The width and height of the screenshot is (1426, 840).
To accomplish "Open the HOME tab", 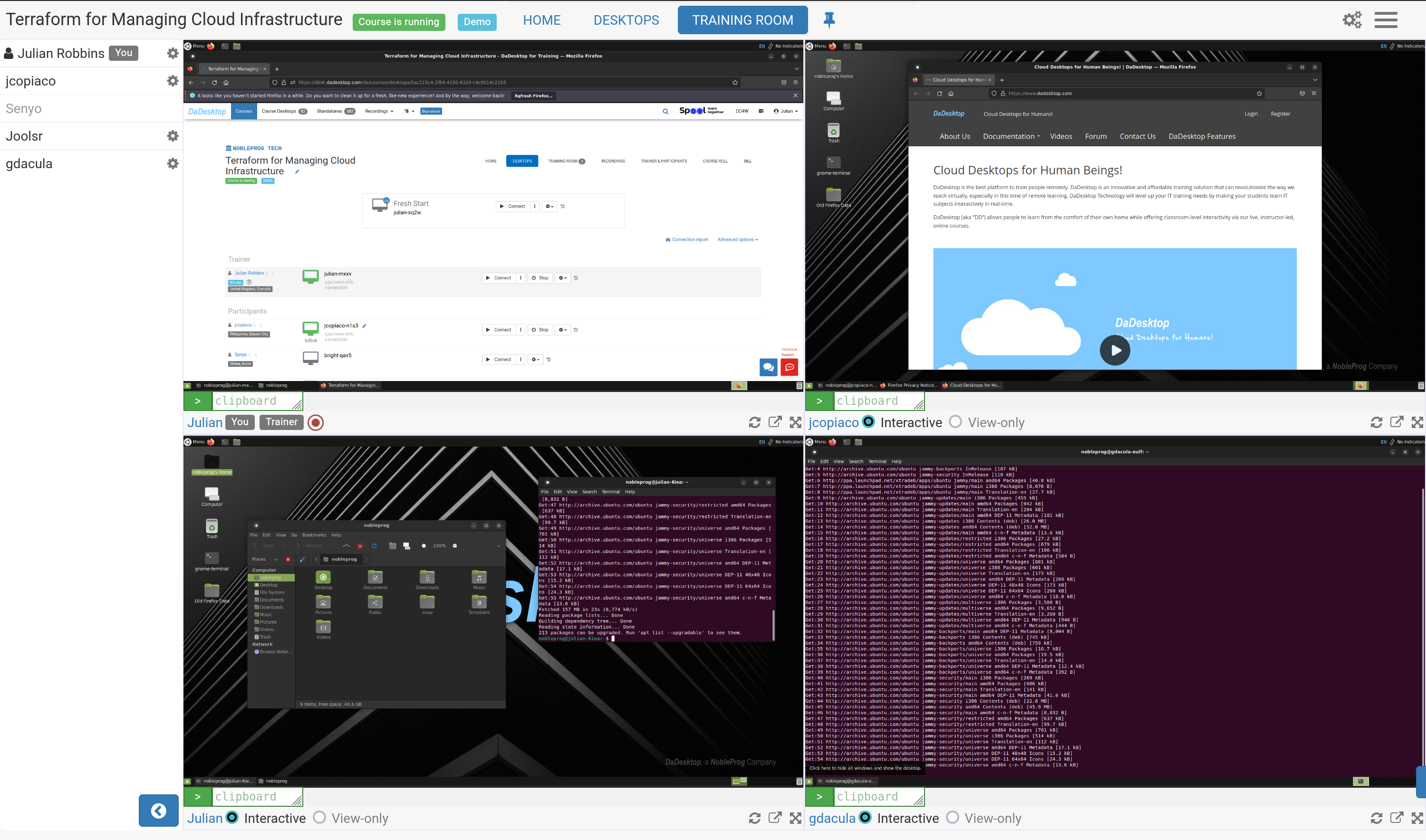I will point(541,20).
